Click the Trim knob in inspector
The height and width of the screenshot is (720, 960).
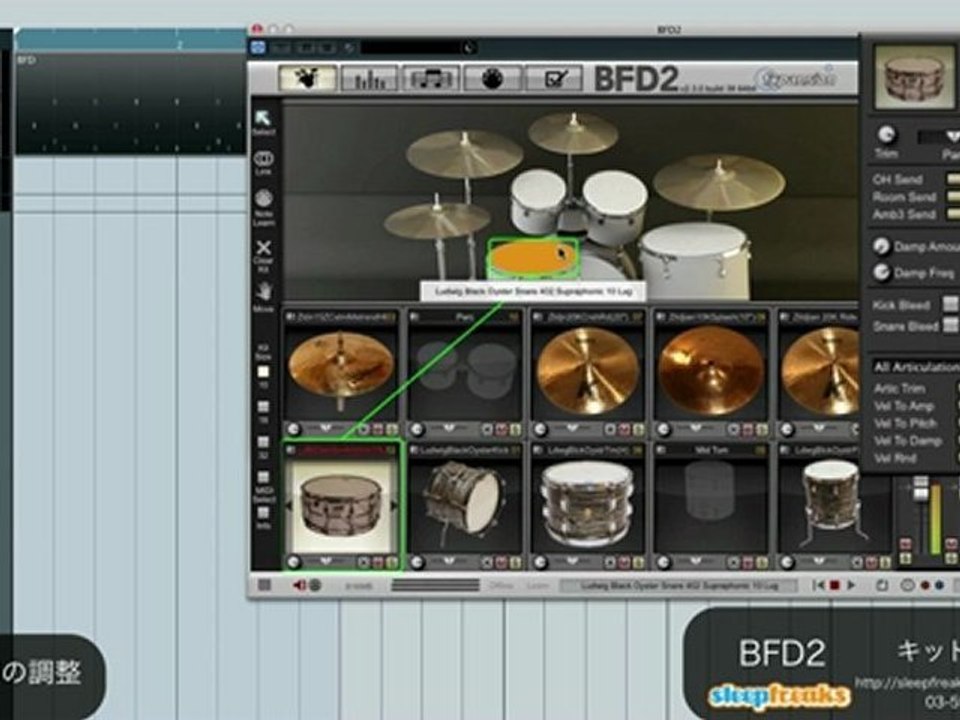pyautogui.click(x=887, y=134)
